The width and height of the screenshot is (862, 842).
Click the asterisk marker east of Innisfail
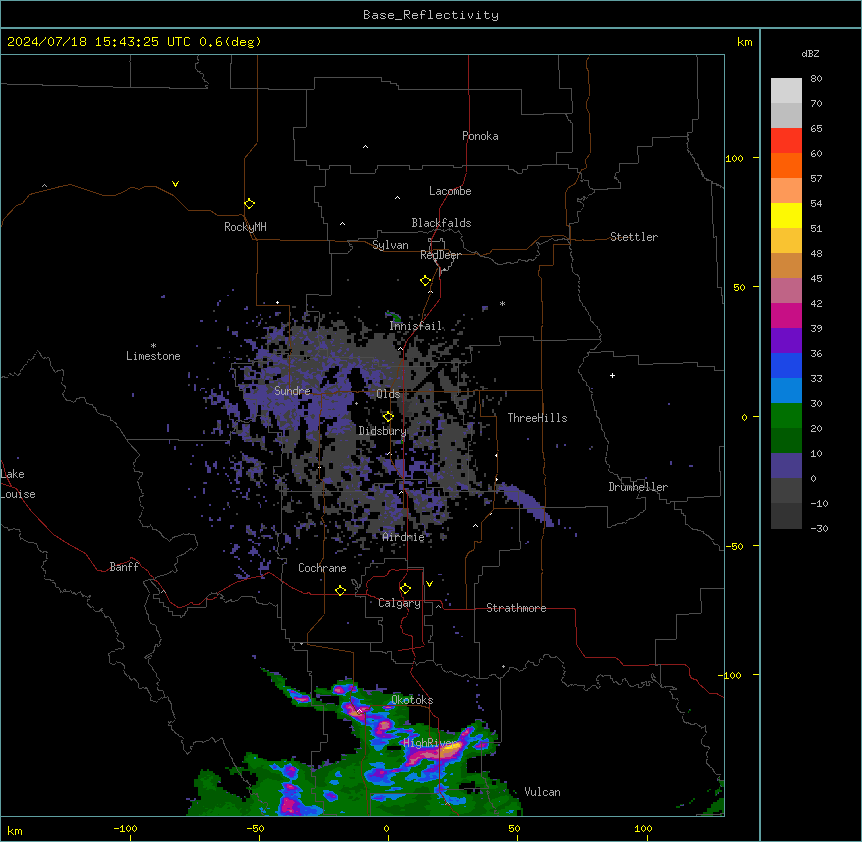click(502, 303)
